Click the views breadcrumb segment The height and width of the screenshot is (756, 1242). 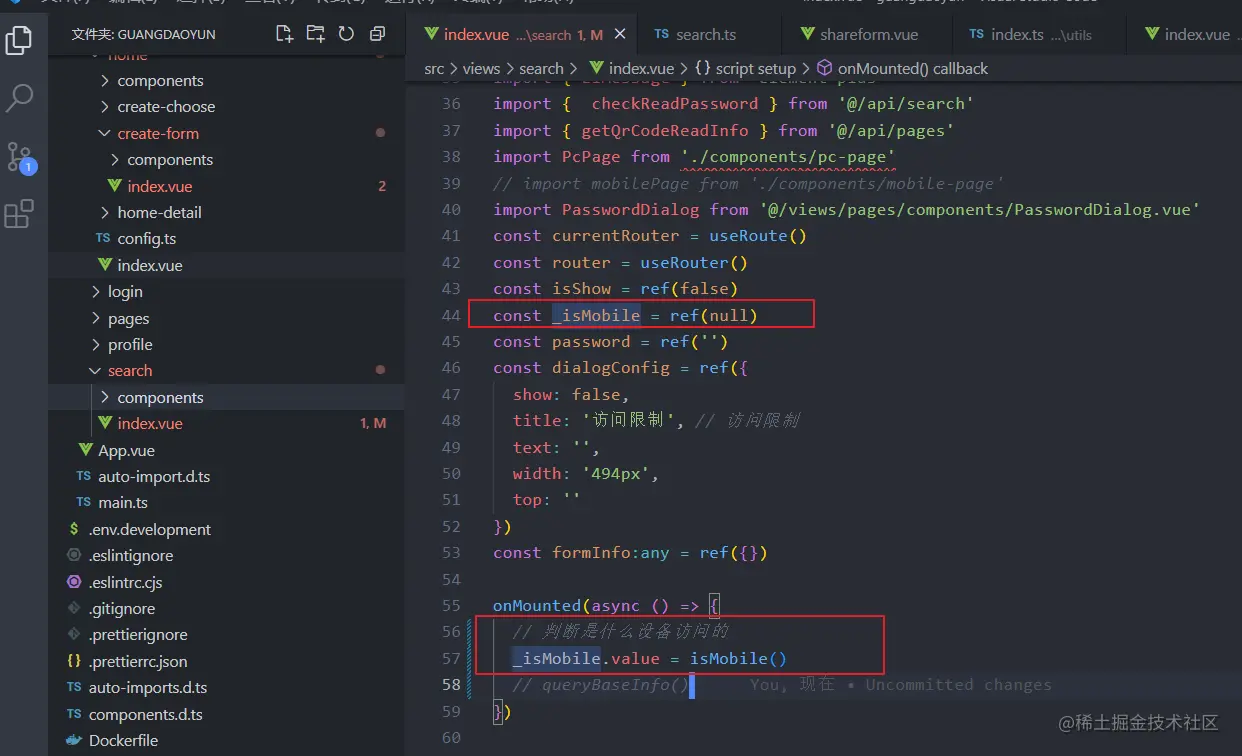coord(481,69)
